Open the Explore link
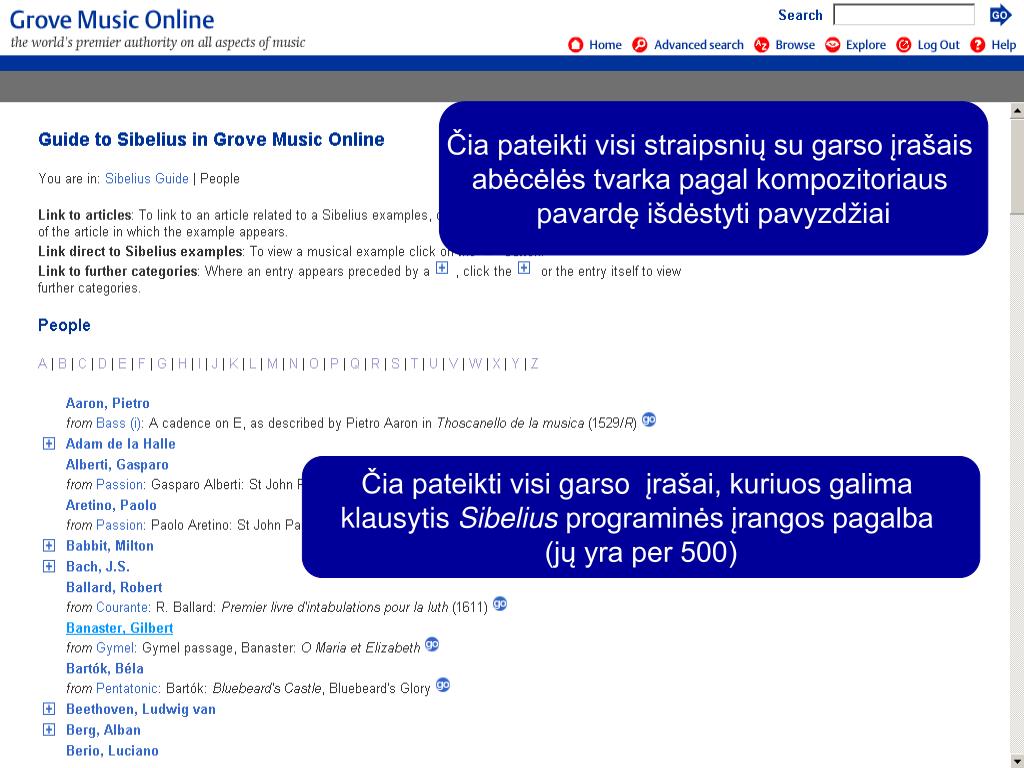This screenshot has width=1024, height=768. pos(866,45)
